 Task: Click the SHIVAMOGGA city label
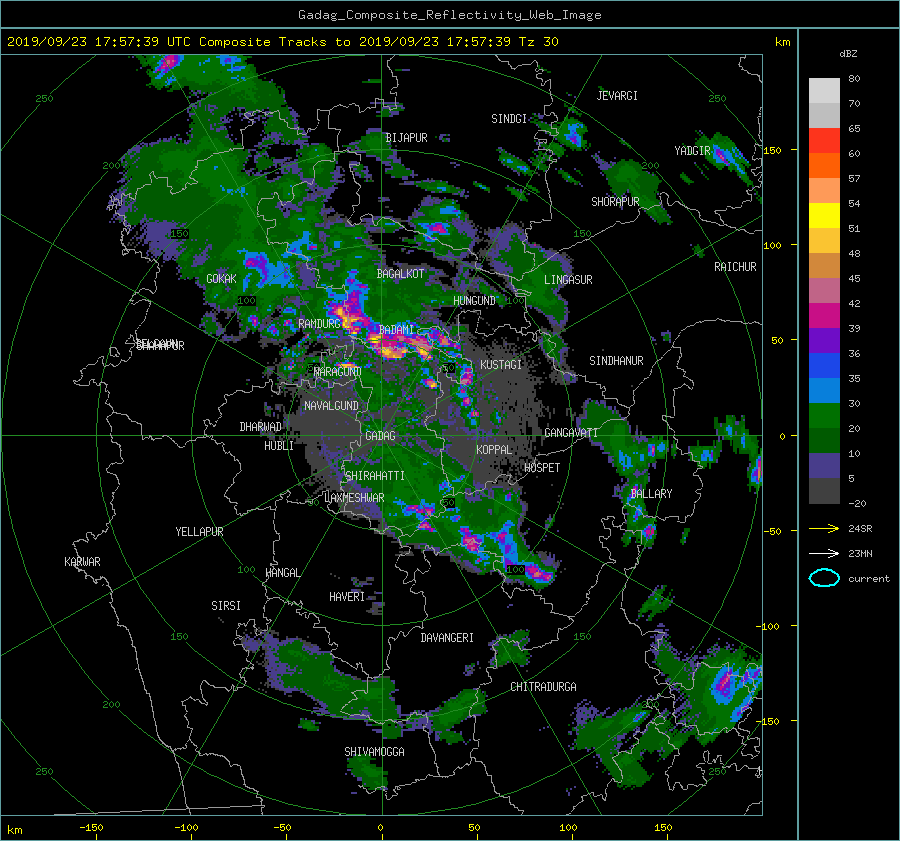[374, 751]
